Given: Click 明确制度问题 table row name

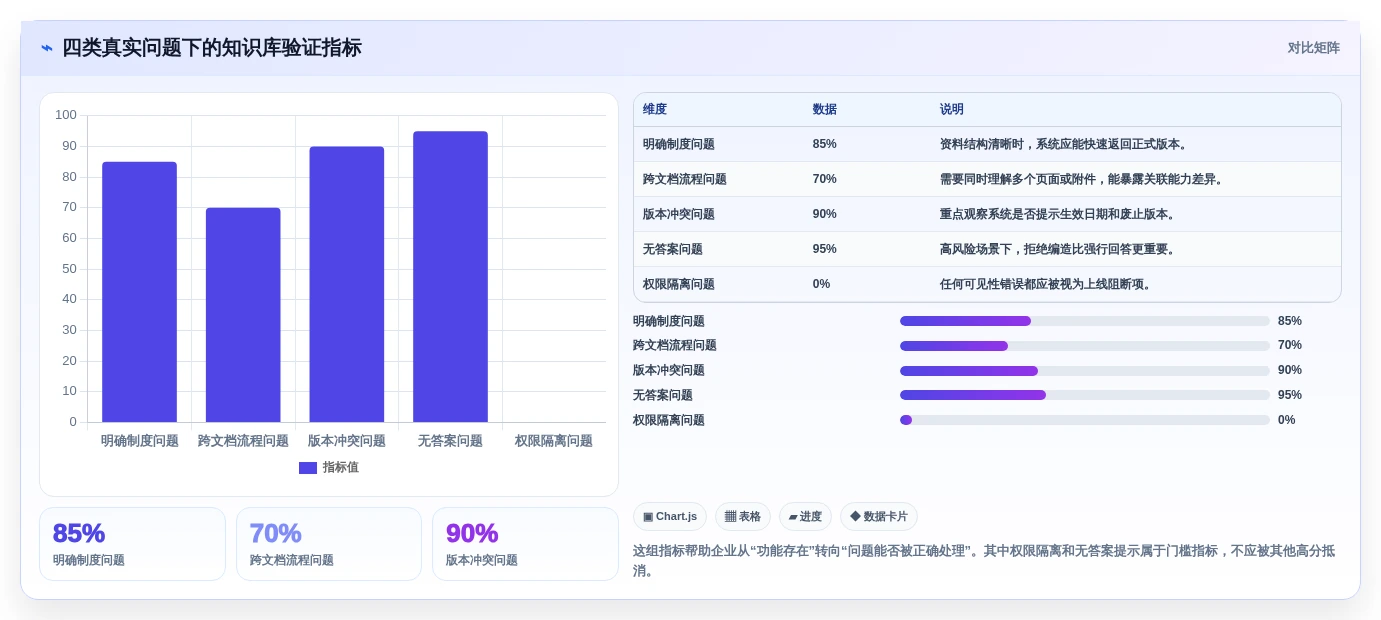Looking at the screenshot, I should tap(679, 144).
